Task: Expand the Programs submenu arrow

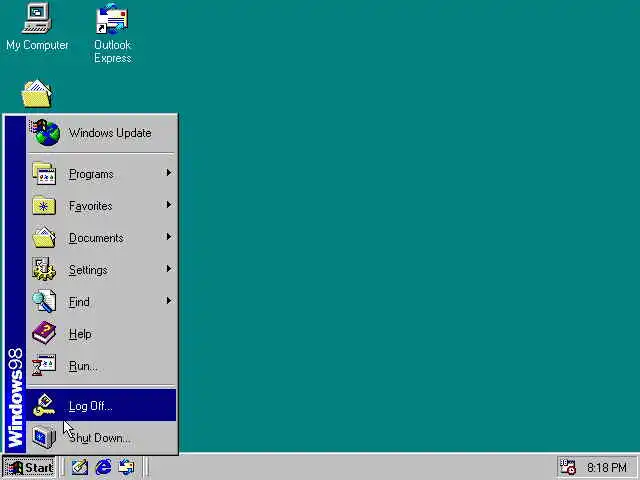Action: (x=169, y=173)
